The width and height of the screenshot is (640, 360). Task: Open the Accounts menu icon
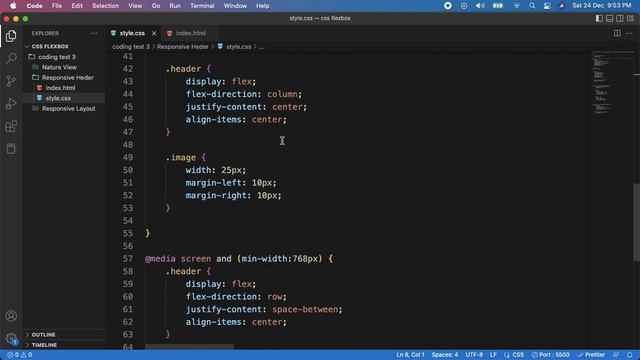click(11, 316)
